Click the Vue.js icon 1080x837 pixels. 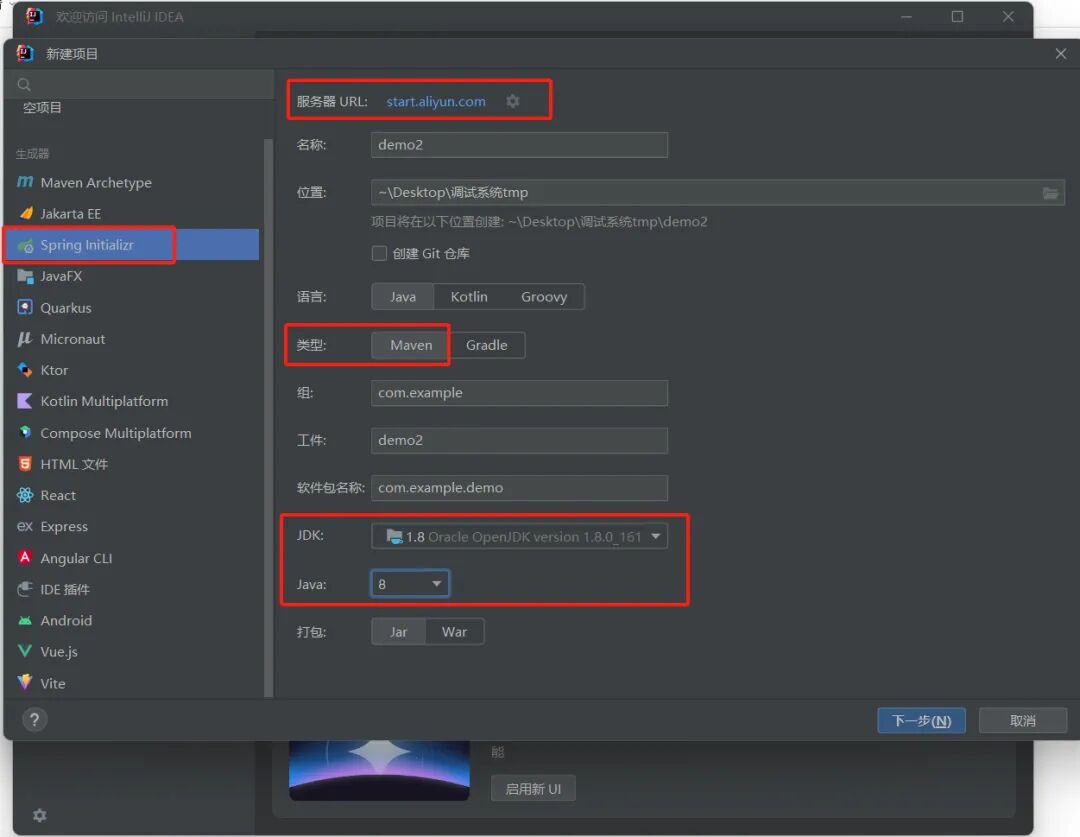pyautogui.click(x=25, y=651)
